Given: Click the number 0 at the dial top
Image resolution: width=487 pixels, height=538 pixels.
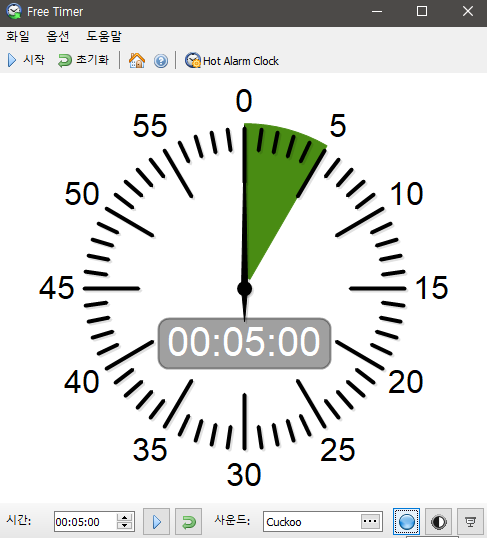Looking at the screenshot, I should [x=244, y=101].
